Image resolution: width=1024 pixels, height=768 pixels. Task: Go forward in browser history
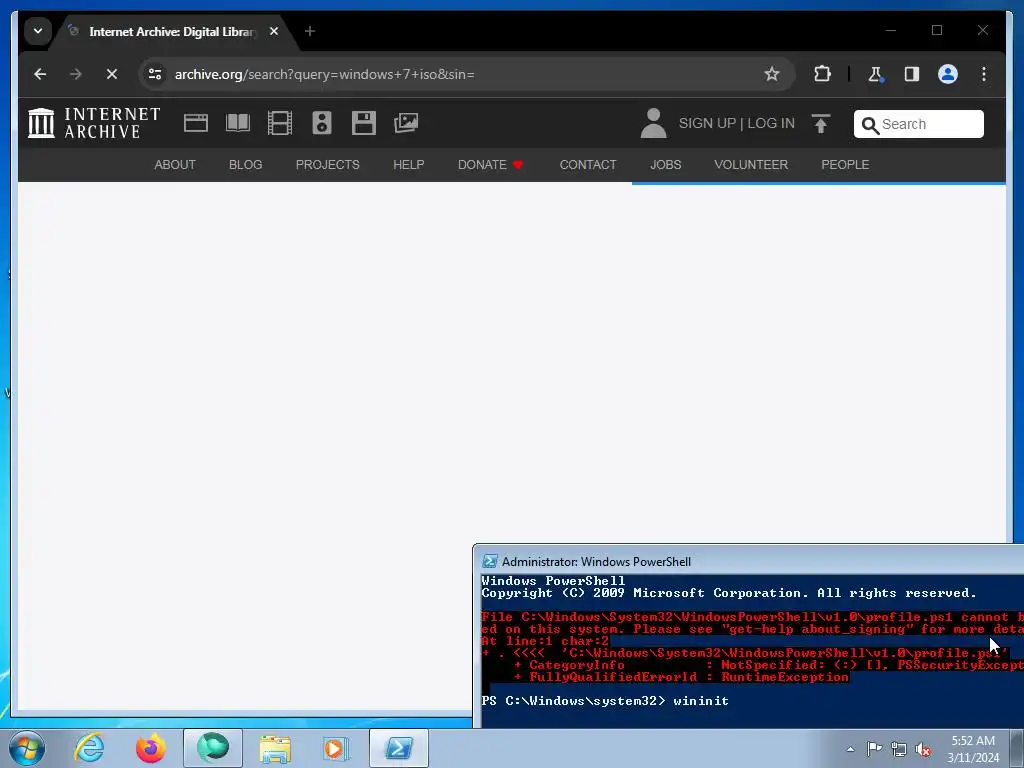76,74
